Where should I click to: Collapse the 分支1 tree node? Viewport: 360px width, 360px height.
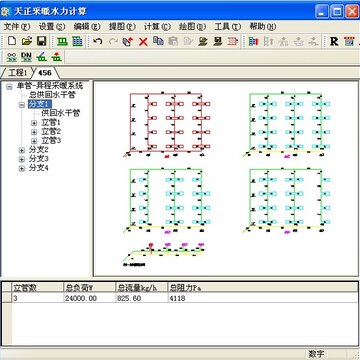coord(22,105)
